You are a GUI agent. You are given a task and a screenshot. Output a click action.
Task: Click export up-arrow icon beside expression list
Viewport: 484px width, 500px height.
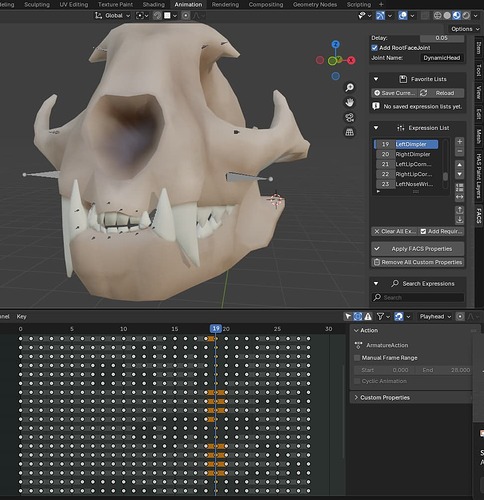459,210
